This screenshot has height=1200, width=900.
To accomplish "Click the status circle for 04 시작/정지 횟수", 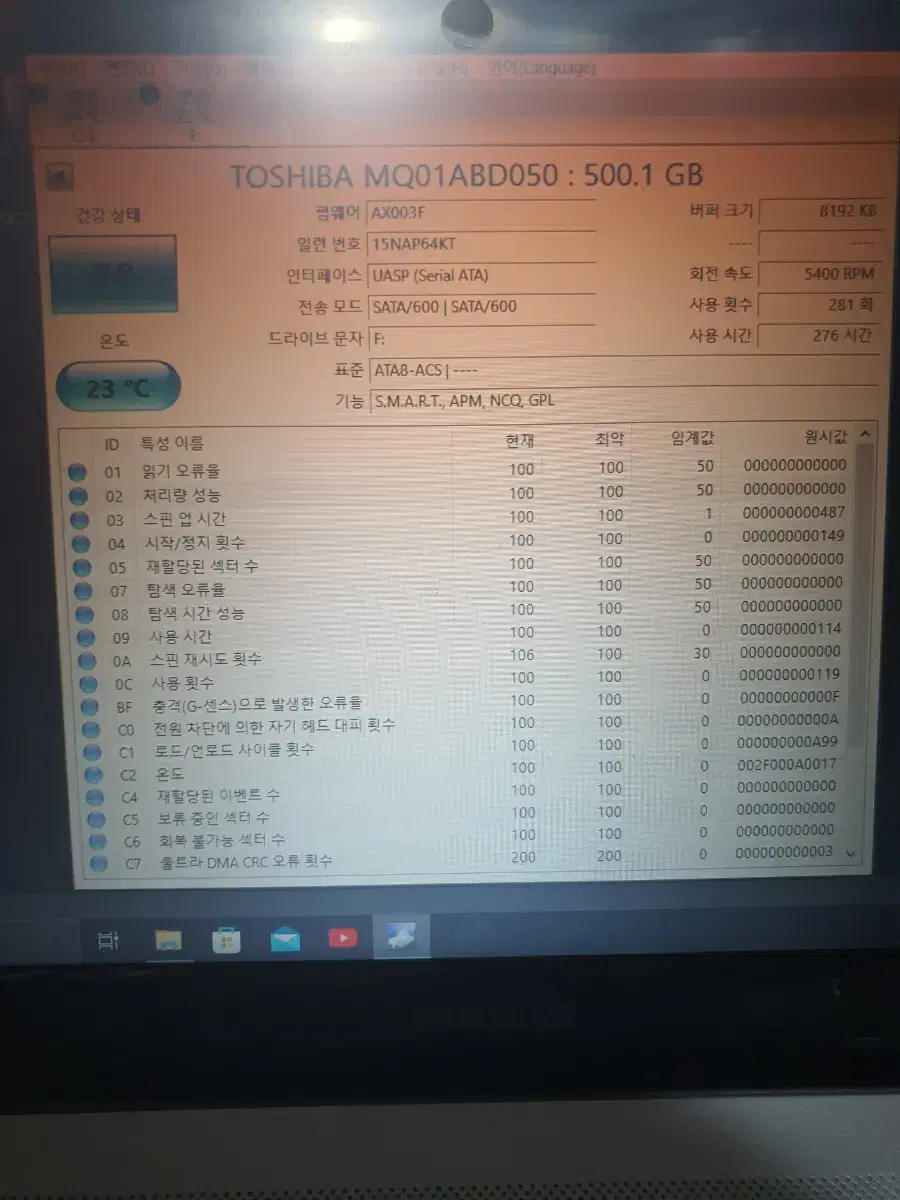I will (81, 544).
